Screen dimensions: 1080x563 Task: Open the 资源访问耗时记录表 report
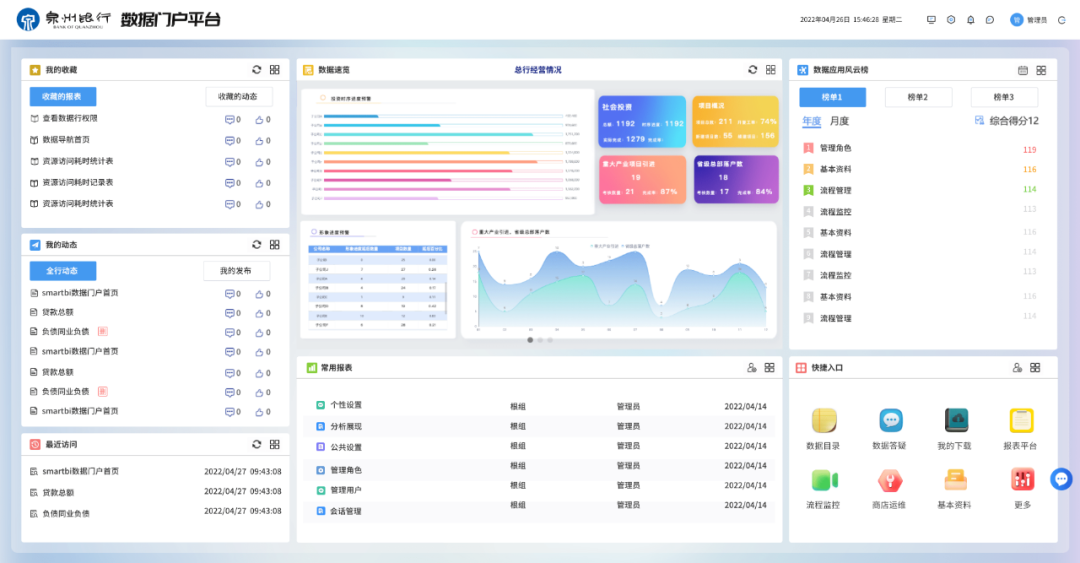[78, 183]
